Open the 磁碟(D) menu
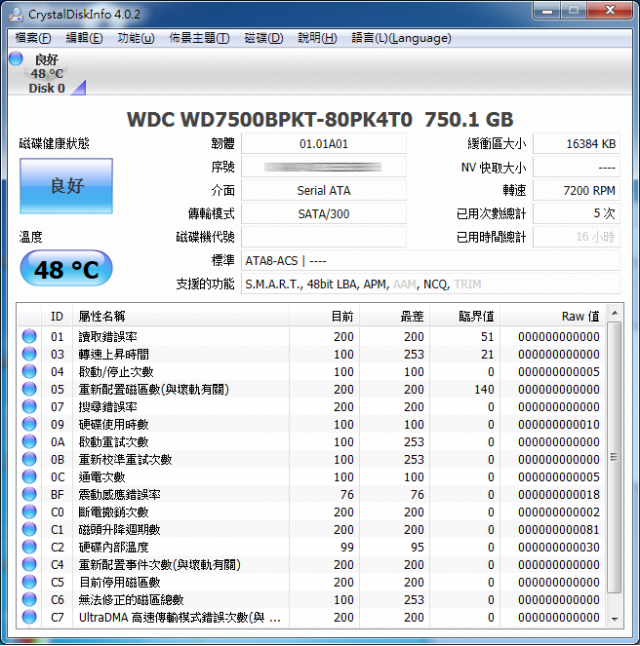640x646 pixels. (x=264, y=38)
